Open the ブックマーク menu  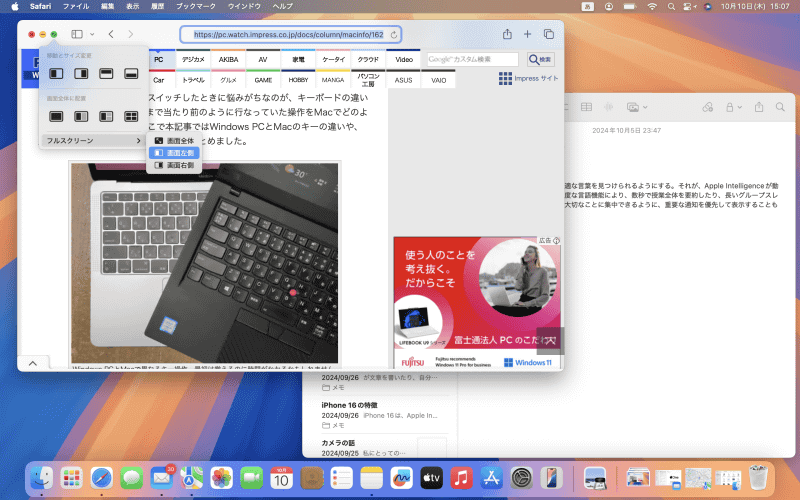click(x=196, y=6)
